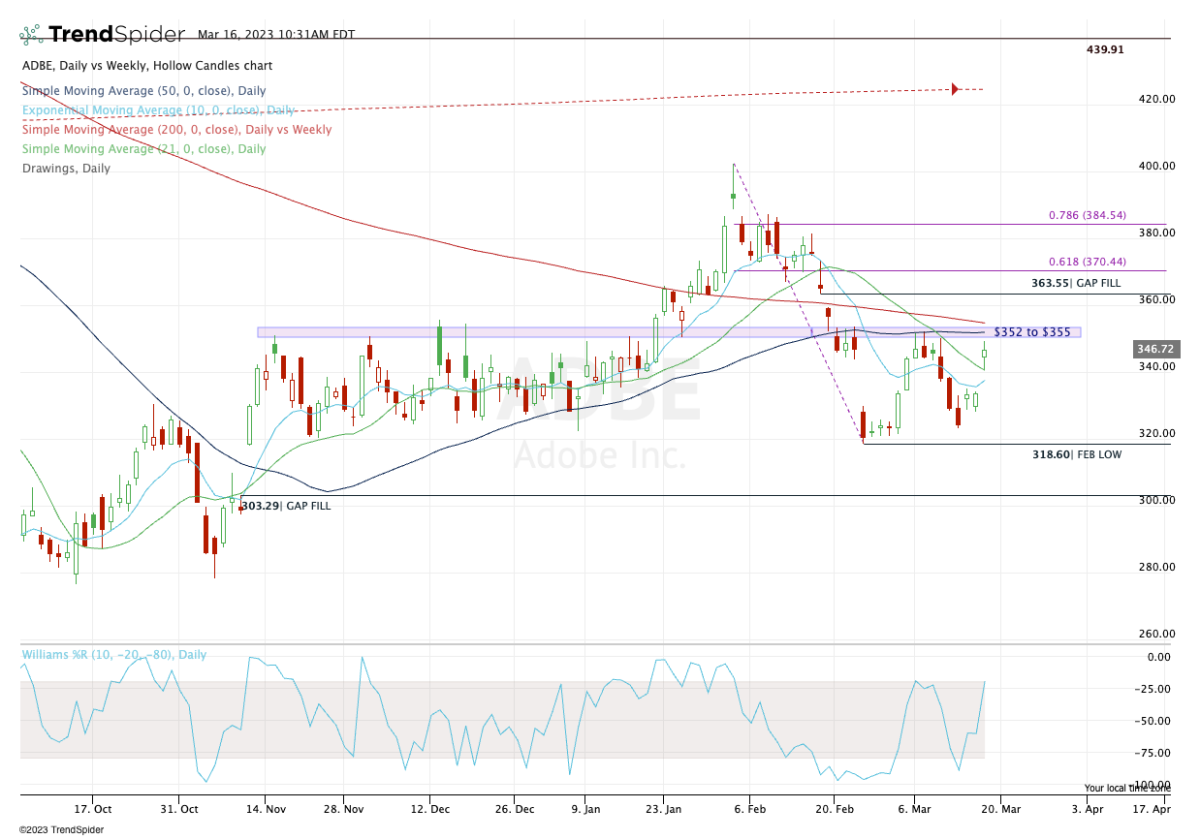Viewport: 1200px width, 839px height.
Task: Click the red arrow marker on dashed line
Action: (x=955, y=90)
